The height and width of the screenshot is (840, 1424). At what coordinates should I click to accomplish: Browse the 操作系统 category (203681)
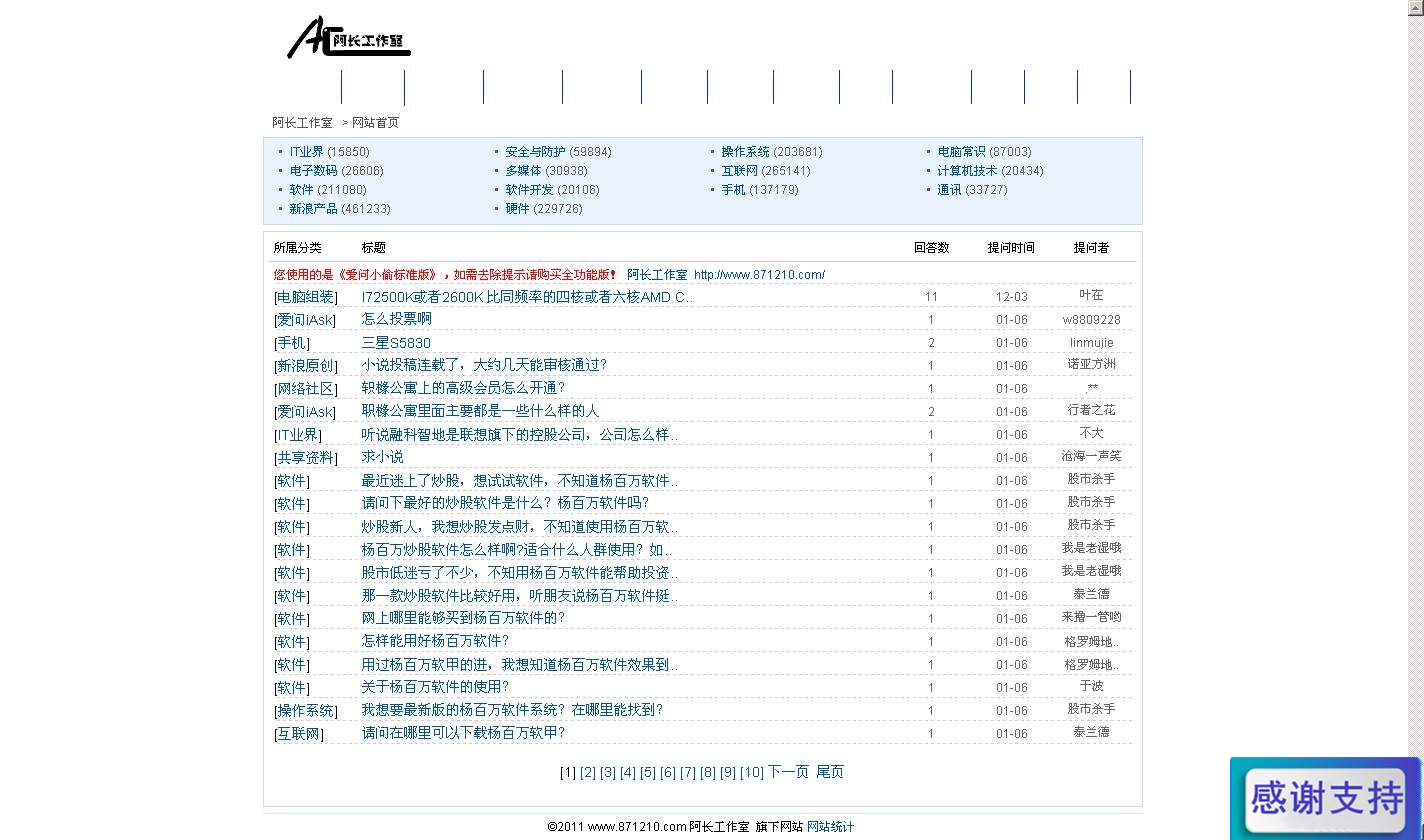point(745,152)
